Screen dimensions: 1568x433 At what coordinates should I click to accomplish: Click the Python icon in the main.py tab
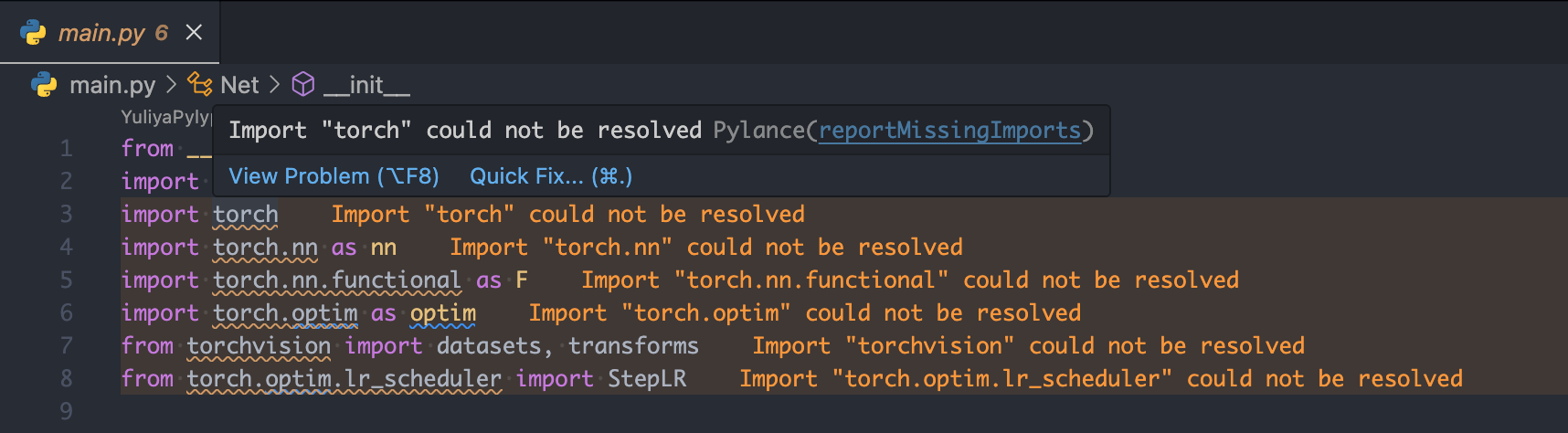(33, 33)
